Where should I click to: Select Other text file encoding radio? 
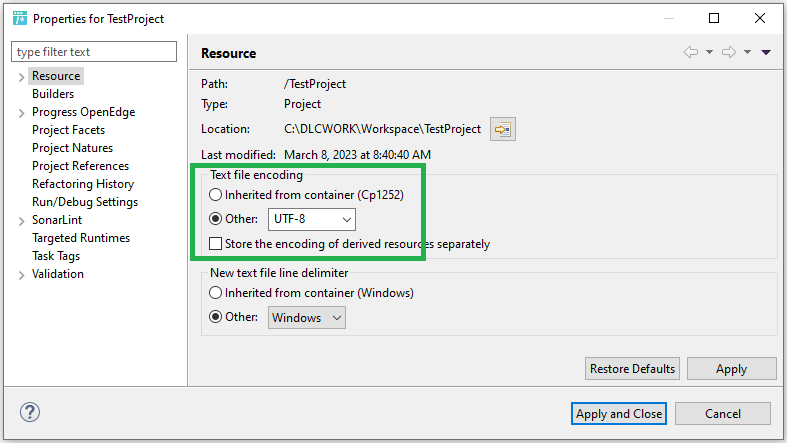pyautogui.click(x=216, y=219)
